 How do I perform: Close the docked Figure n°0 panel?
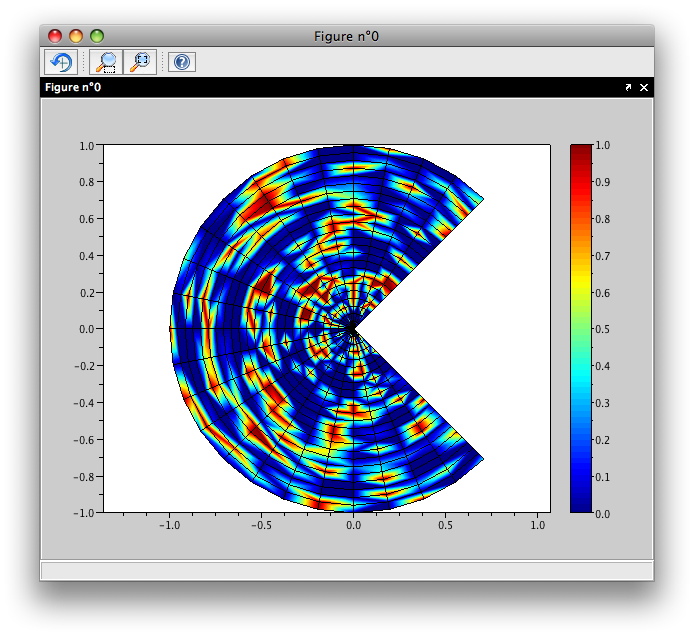click(644, 88)
